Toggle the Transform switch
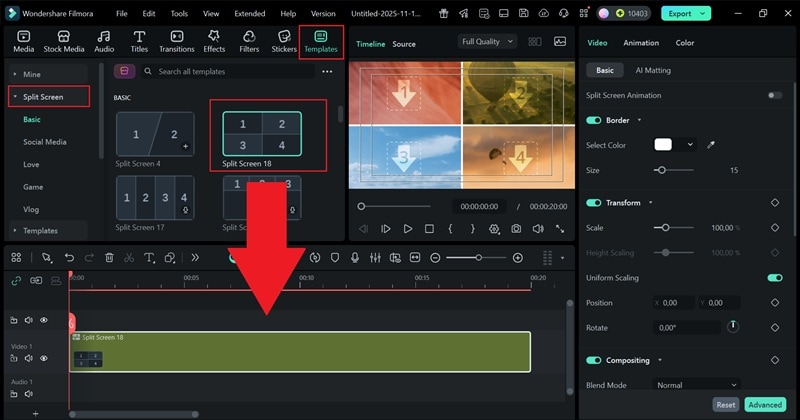 pos(593,203)
